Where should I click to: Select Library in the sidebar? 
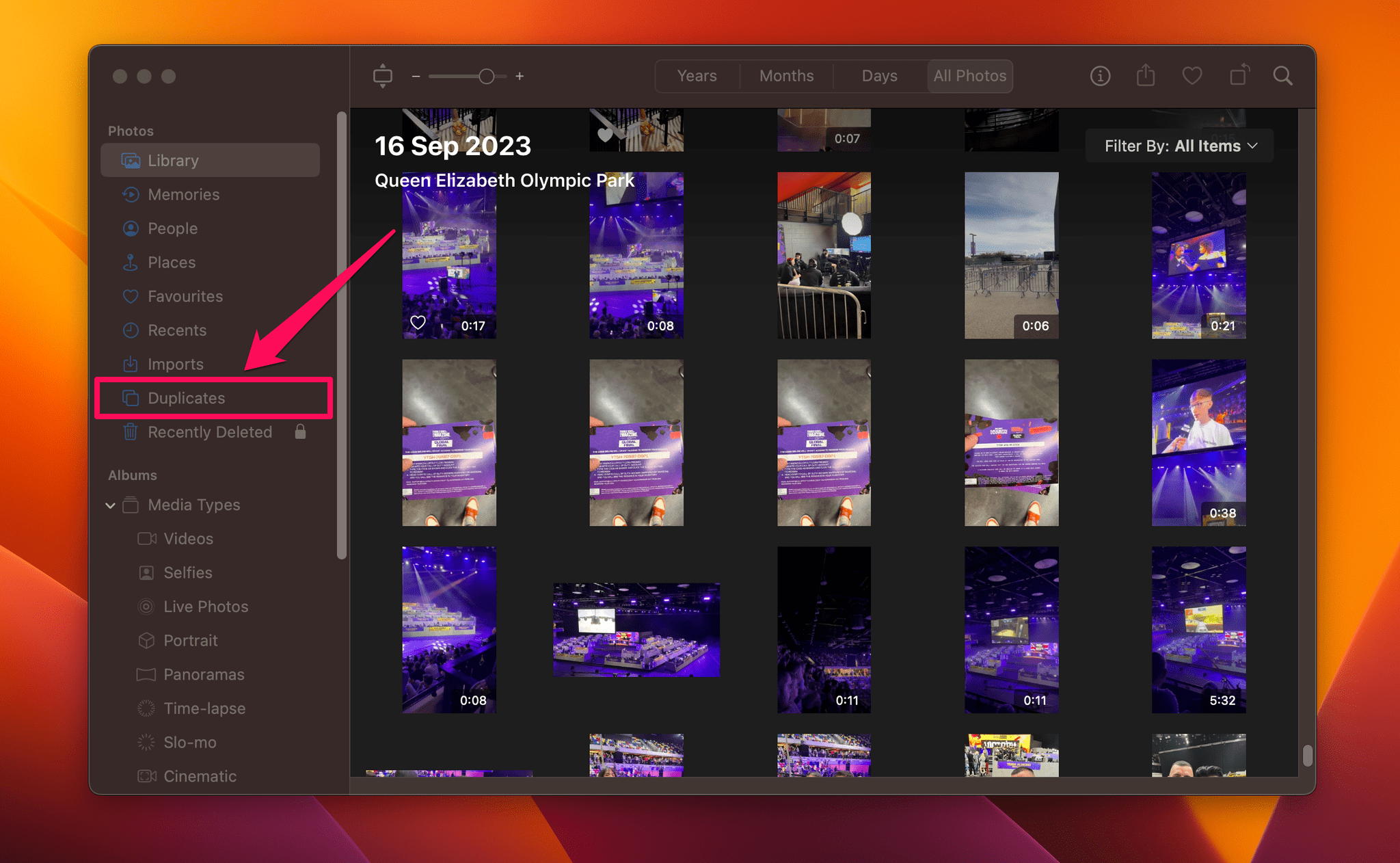[x=210, y=160]
